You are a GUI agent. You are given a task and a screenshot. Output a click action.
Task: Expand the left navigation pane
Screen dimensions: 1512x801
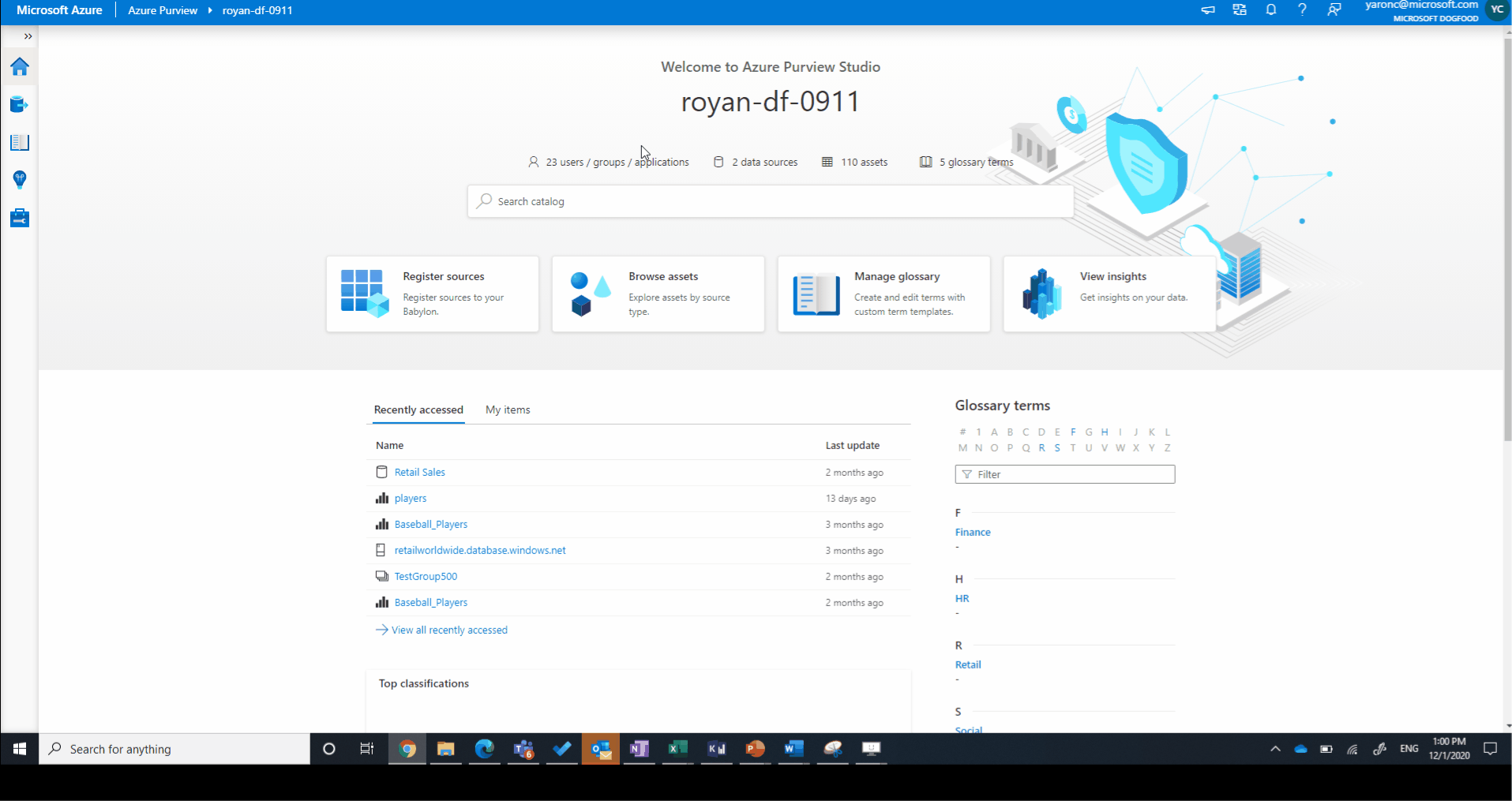[28, 36]
